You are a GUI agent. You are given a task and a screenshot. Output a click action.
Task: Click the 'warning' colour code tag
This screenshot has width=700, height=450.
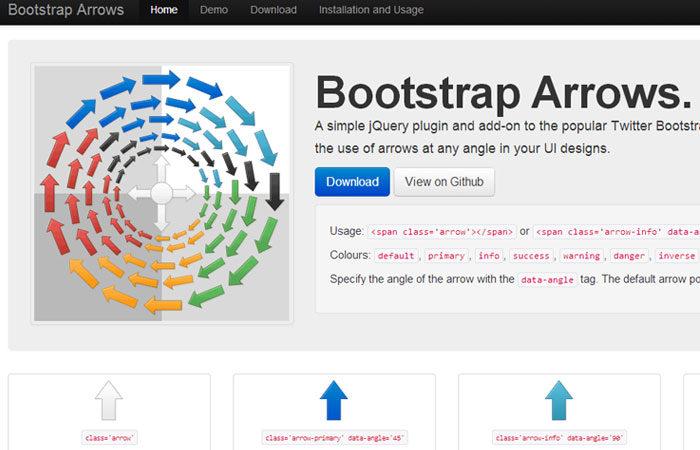pyautogui.click(x=581, y=255)
